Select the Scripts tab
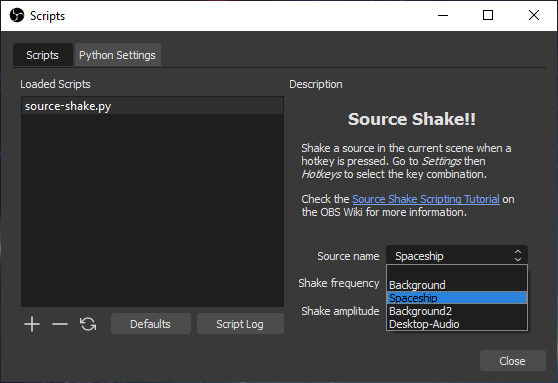This screenshot has height=383, width=558. (42, 55)
